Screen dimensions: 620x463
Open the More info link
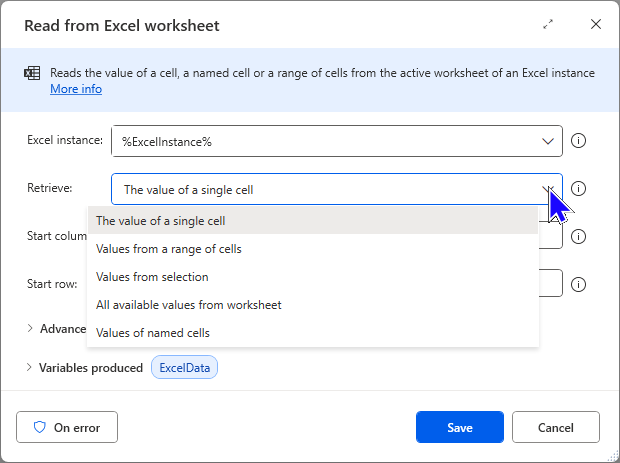point(76,89)
